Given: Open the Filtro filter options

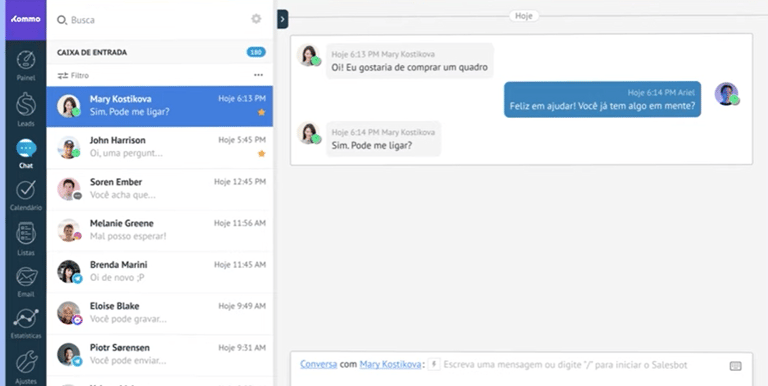Looking at the screenshot, I should point(73,75).
